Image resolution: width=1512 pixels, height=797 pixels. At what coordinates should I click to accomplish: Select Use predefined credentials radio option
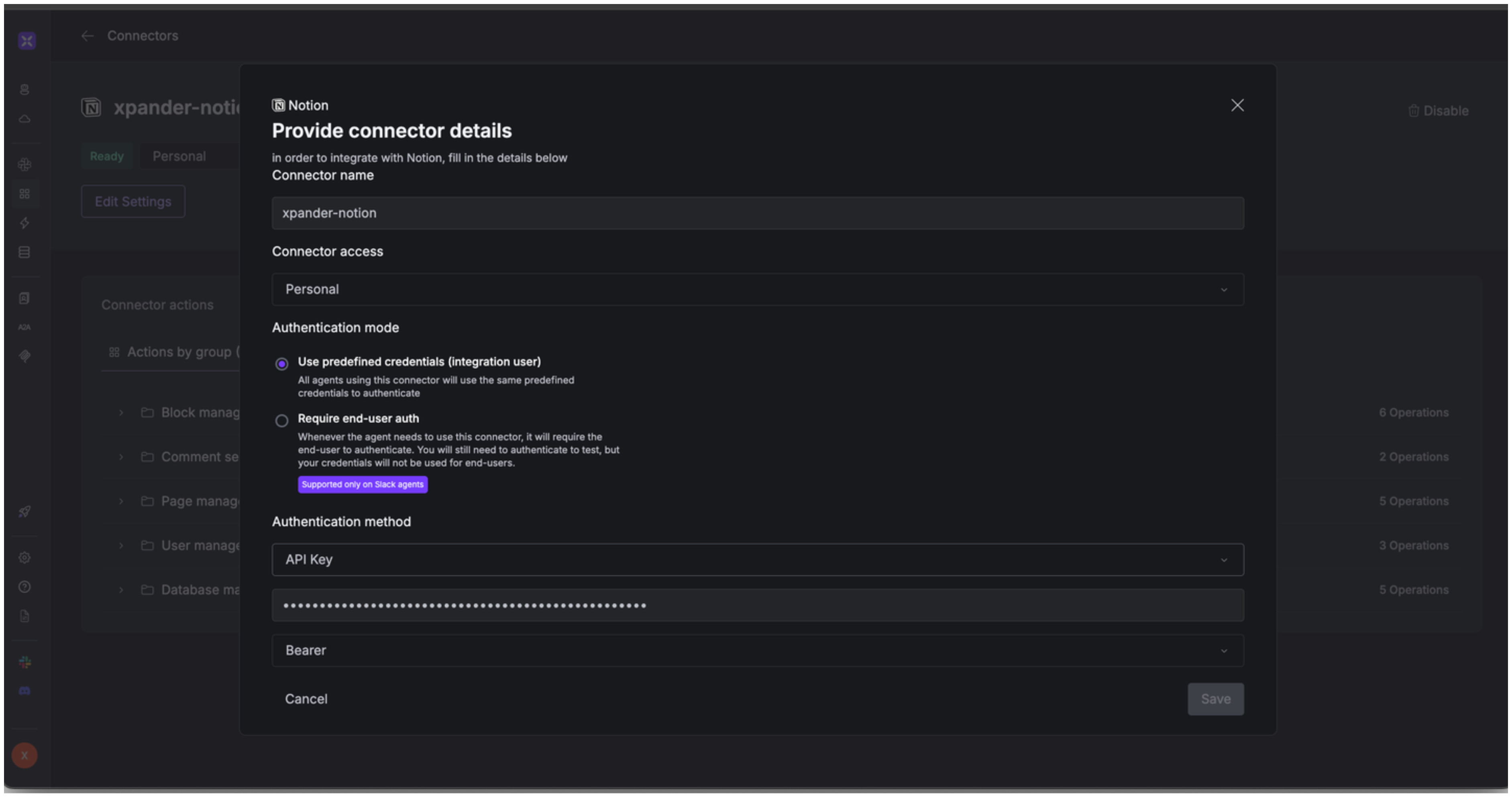(282, 364)
